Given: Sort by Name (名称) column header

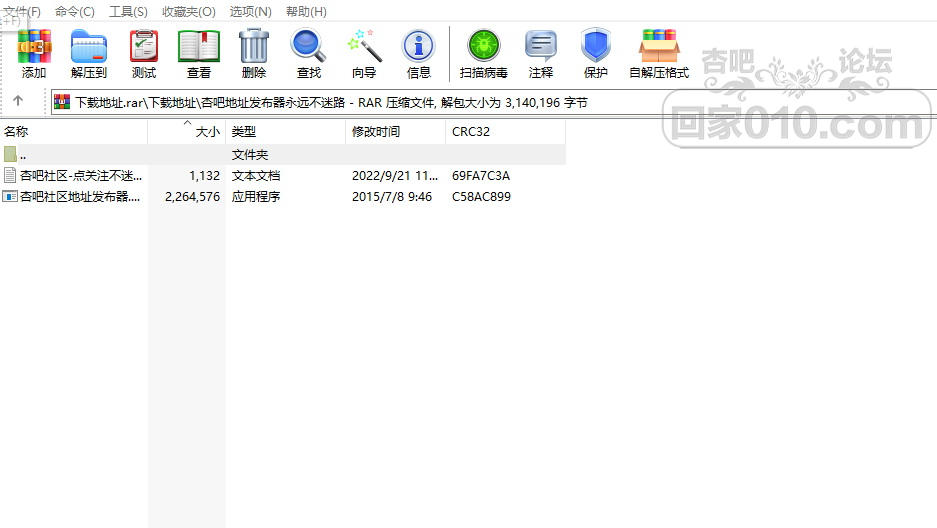Looking at the screenshot, I should click(x=74, y=131).
